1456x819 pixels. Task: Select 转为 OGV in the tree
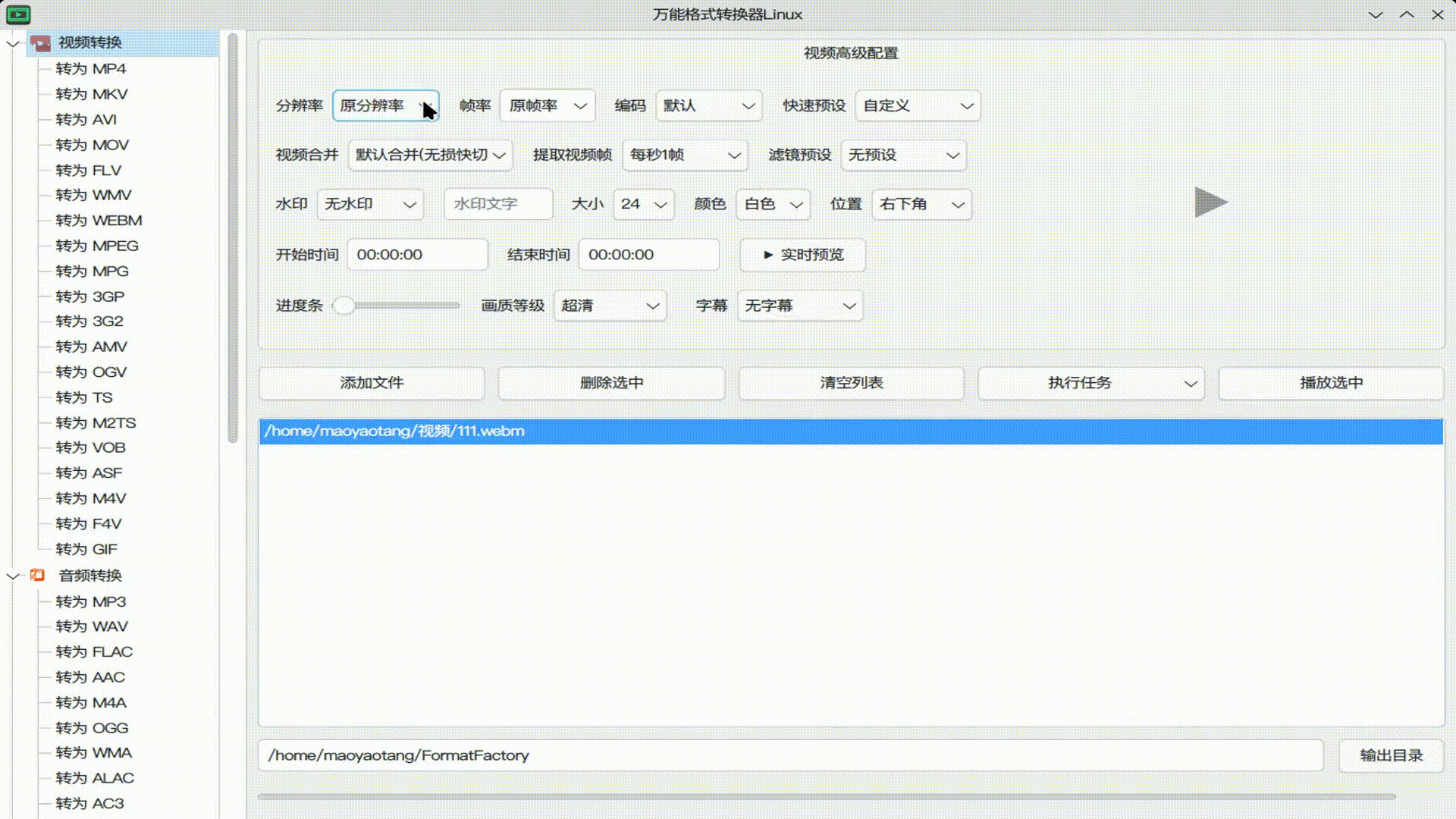[91, 372]
